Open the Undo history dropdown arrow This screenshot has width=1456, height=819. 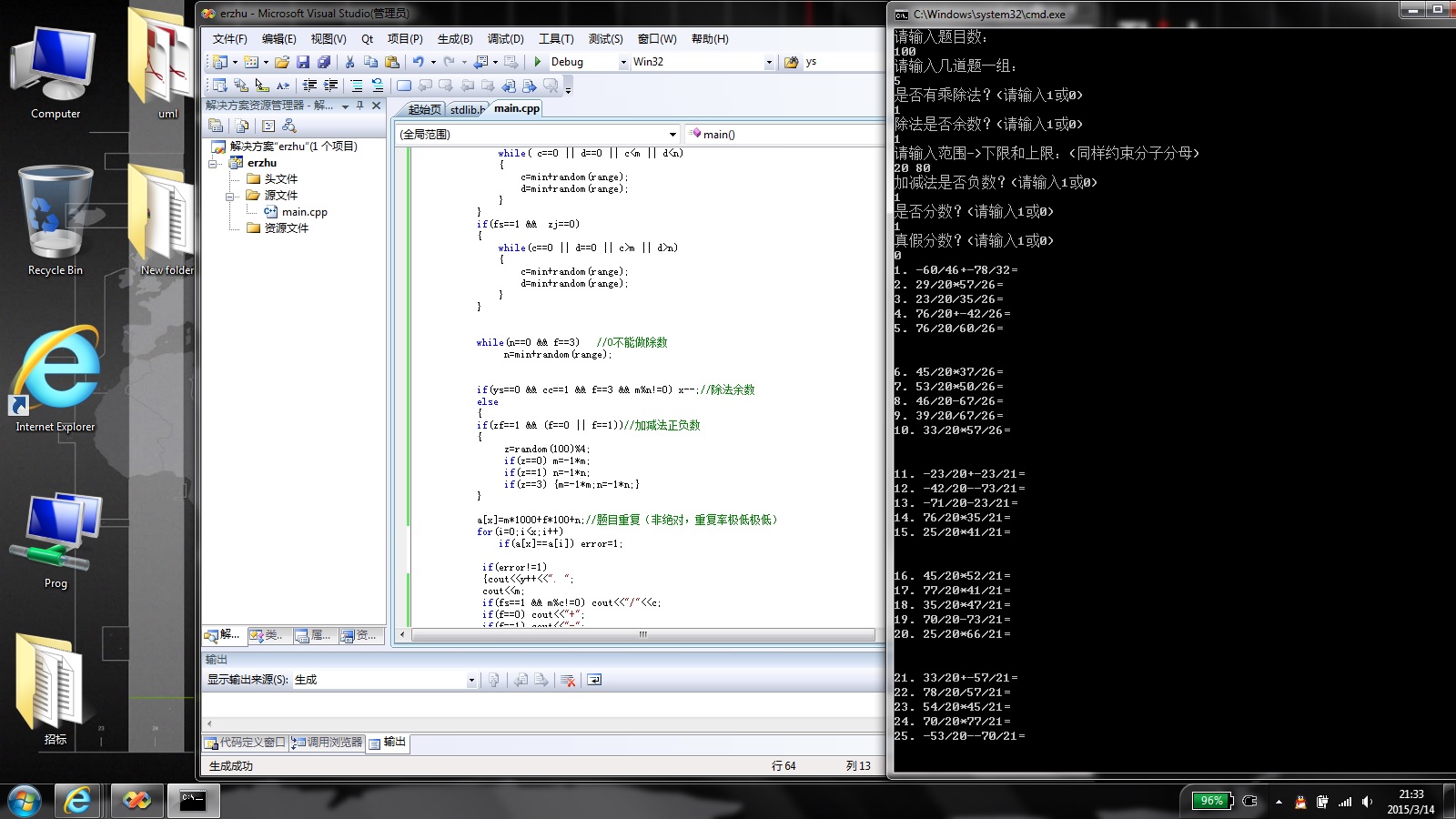click(433, 62)
